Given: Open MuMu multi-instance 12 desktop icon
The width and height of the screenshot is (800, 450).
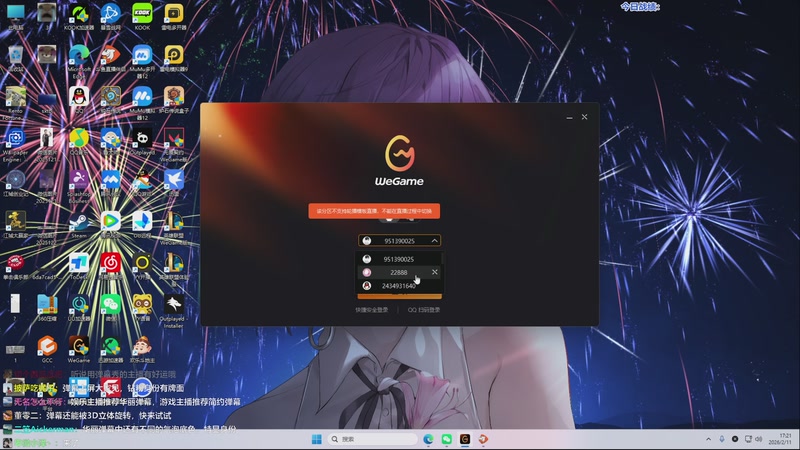Looking at the screenshot, I should click(x=142, y=61).
